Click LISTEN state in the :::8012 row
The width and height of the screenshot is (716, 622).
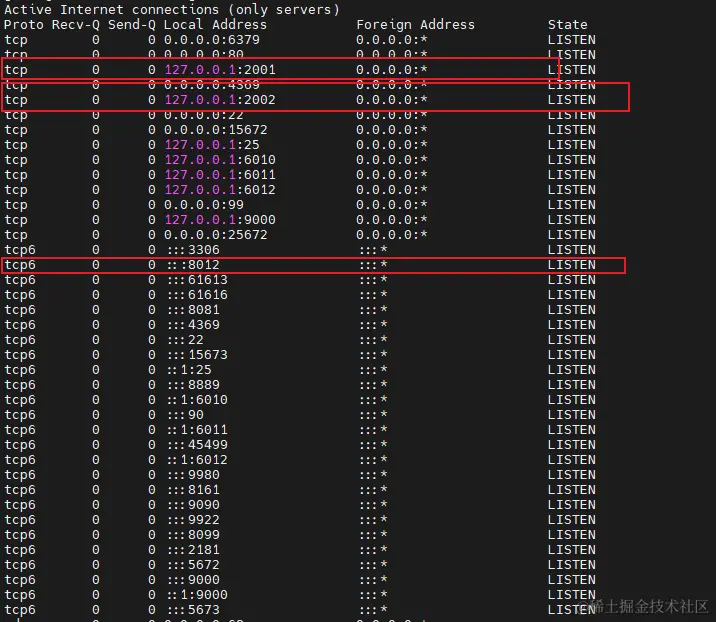572,265
